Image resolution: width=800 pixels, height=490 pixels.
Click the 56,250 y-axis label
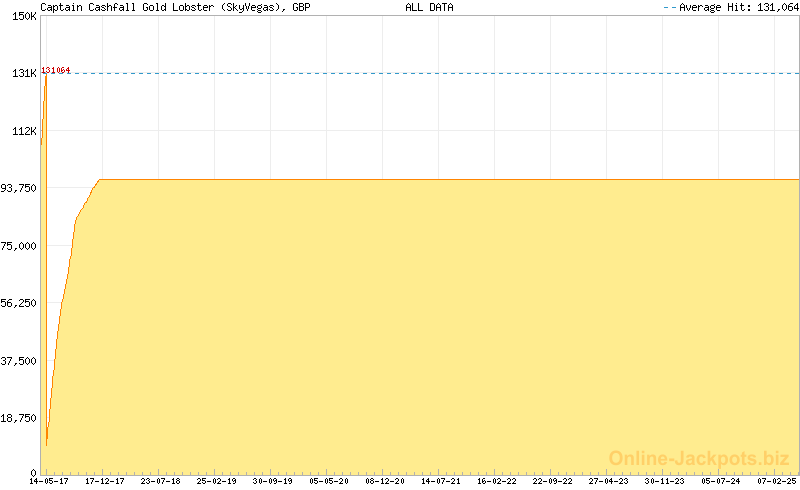[19, 303]
